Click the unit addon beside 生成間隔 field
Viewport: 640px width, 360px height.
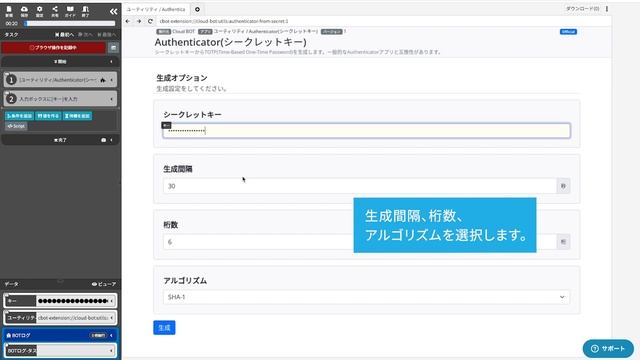pyautogui.click(x=563, y=186)
